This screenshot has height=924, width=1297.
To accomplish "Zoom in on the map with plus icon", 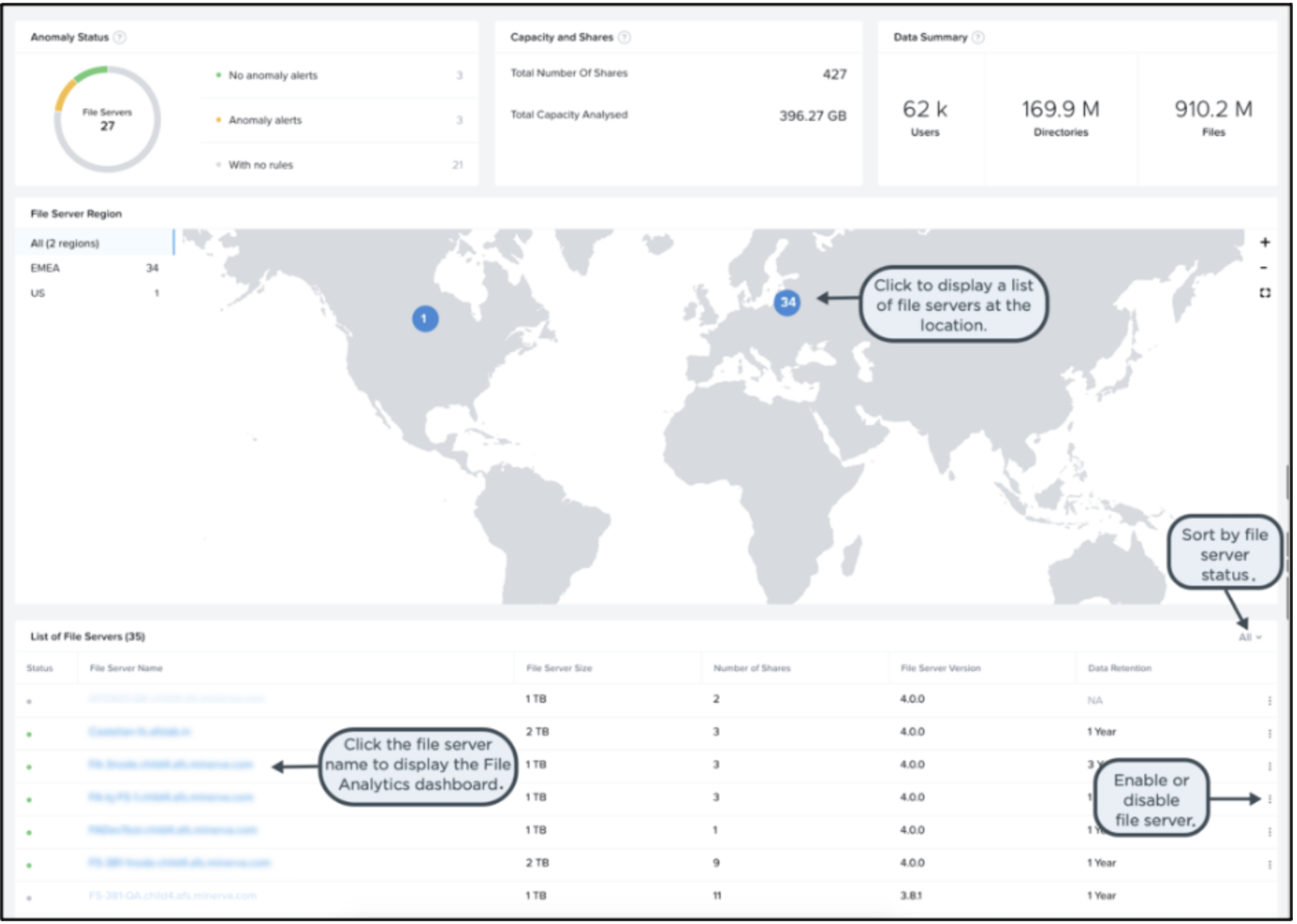I will (1265, 243).
